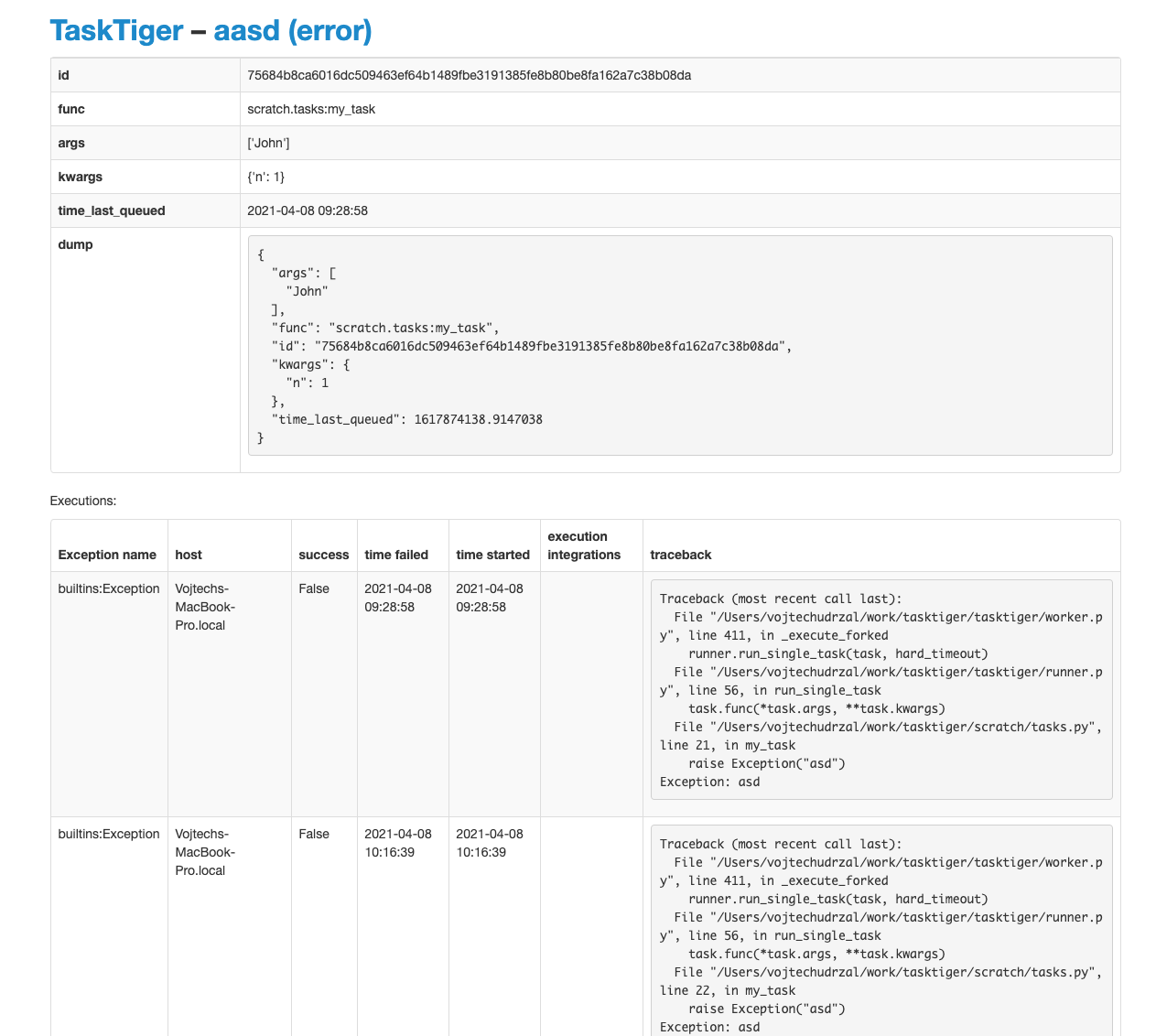Open the TaskTiger home link

click(116, 30)
